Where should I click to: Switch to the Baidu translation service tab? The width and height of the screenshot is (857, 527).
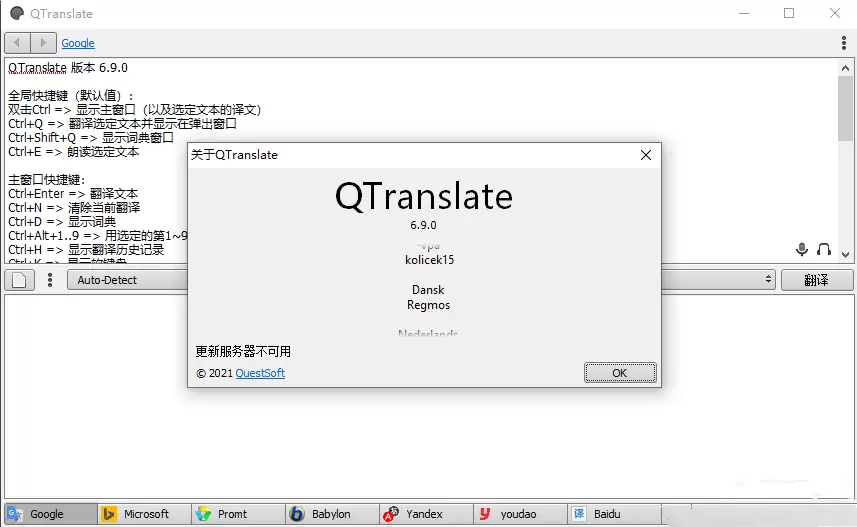[615, 514]
